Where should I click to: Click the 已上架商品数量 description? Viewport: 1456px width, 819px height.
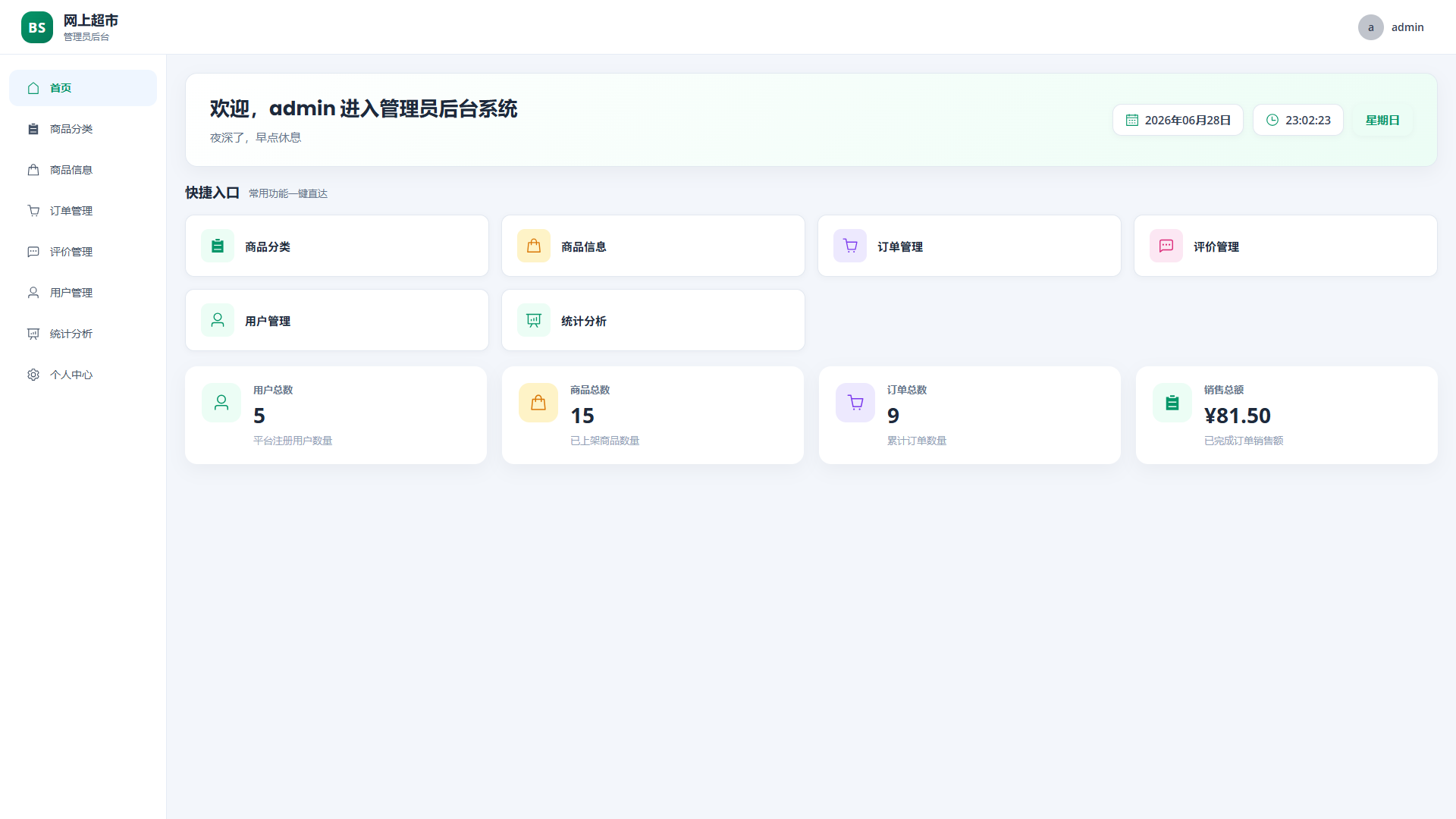(604, 441)
